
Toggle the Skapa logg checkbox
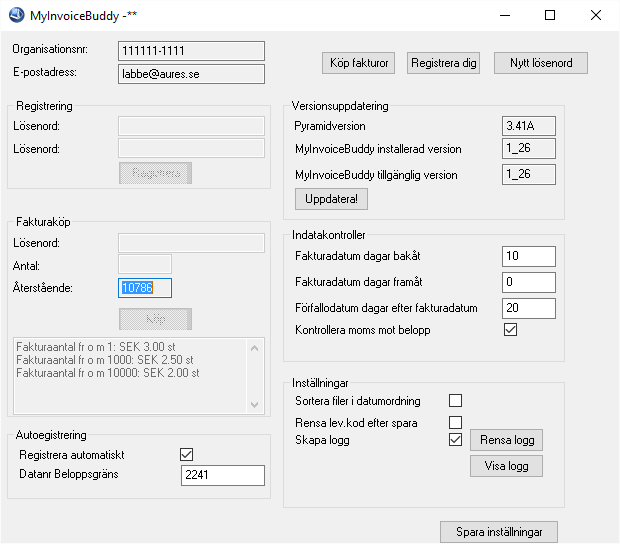click(456, 440)
